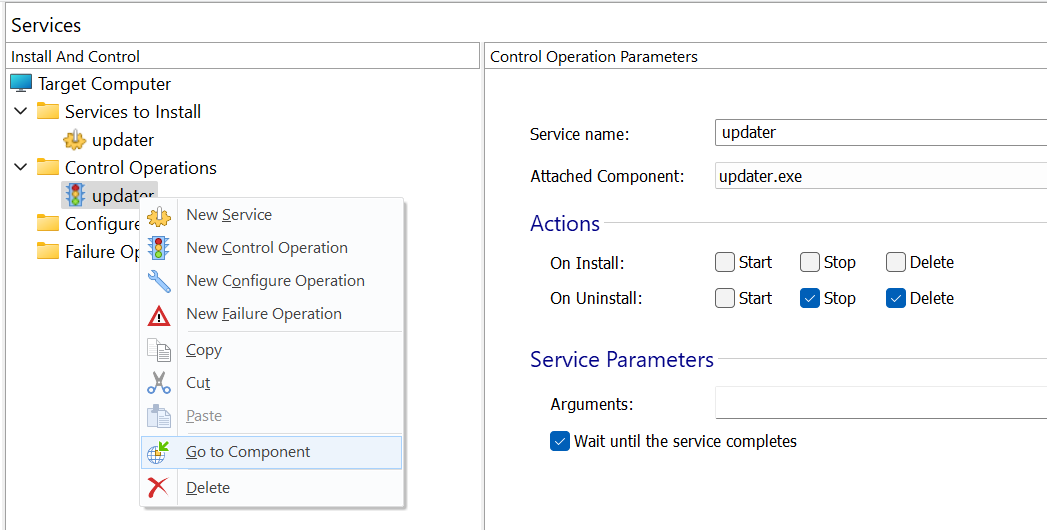This screenshot has width=1047, height=530.
Task: Click the scissors Cut icon
Action: click(159, 383)
